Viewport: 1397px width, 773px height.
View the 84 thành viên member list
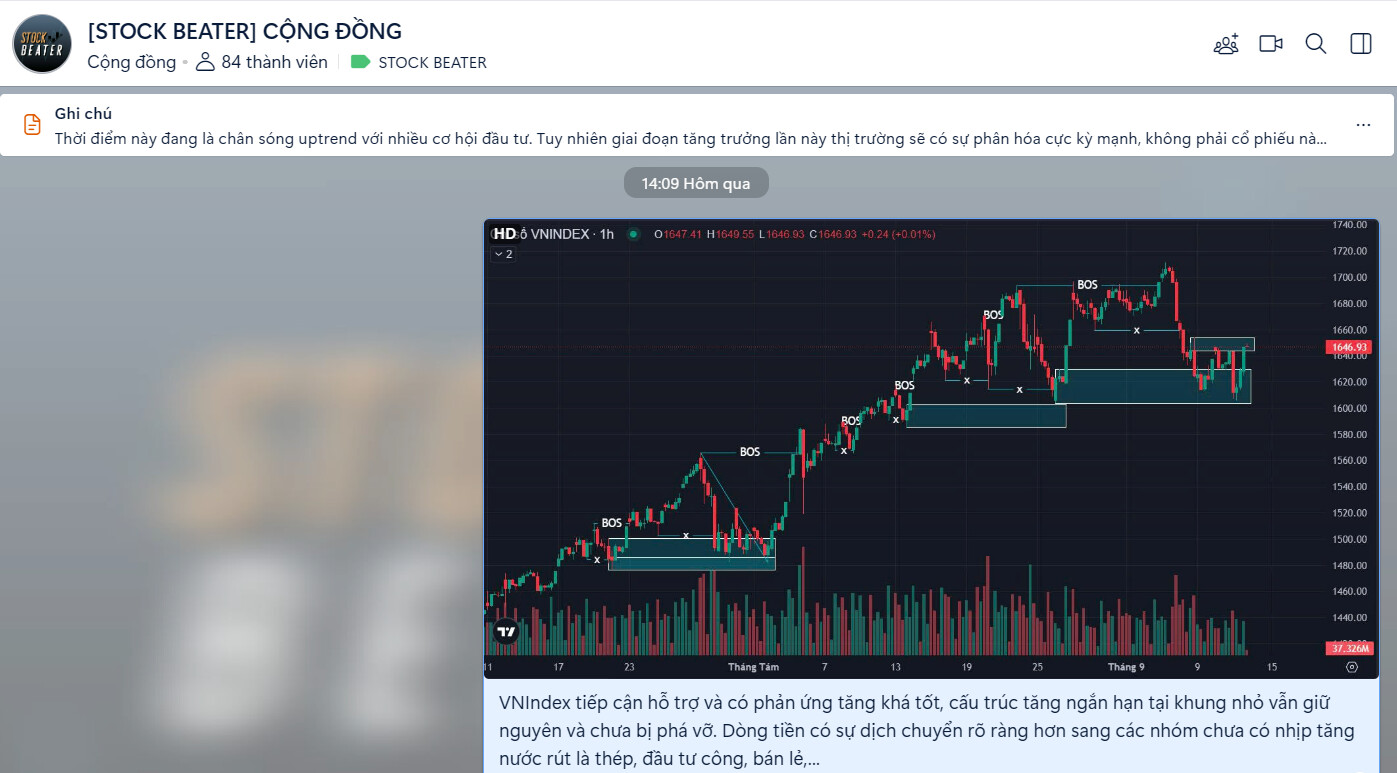coord(263,62)
